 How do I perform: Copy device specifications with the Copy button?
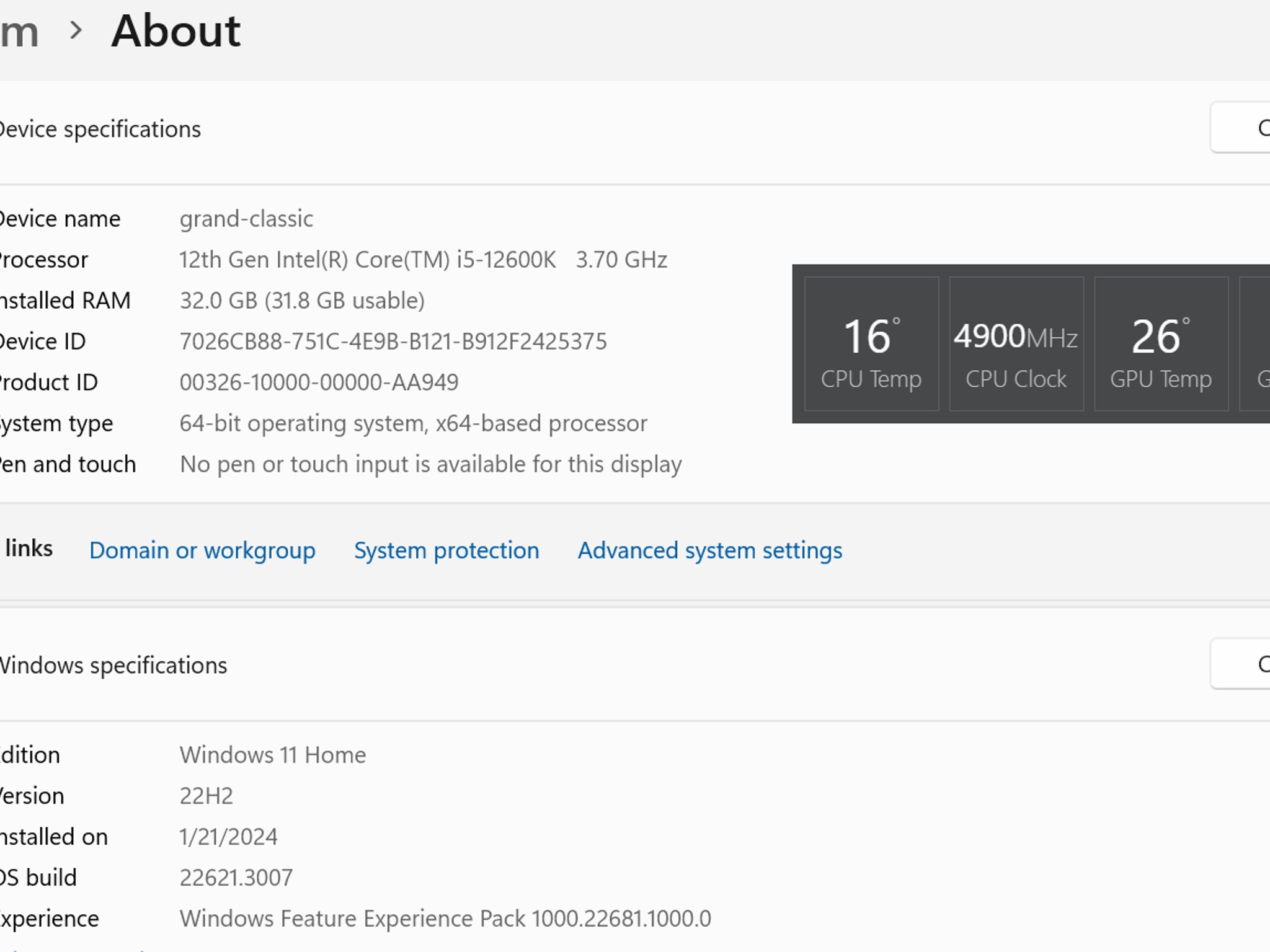[x=1240, y=128]
